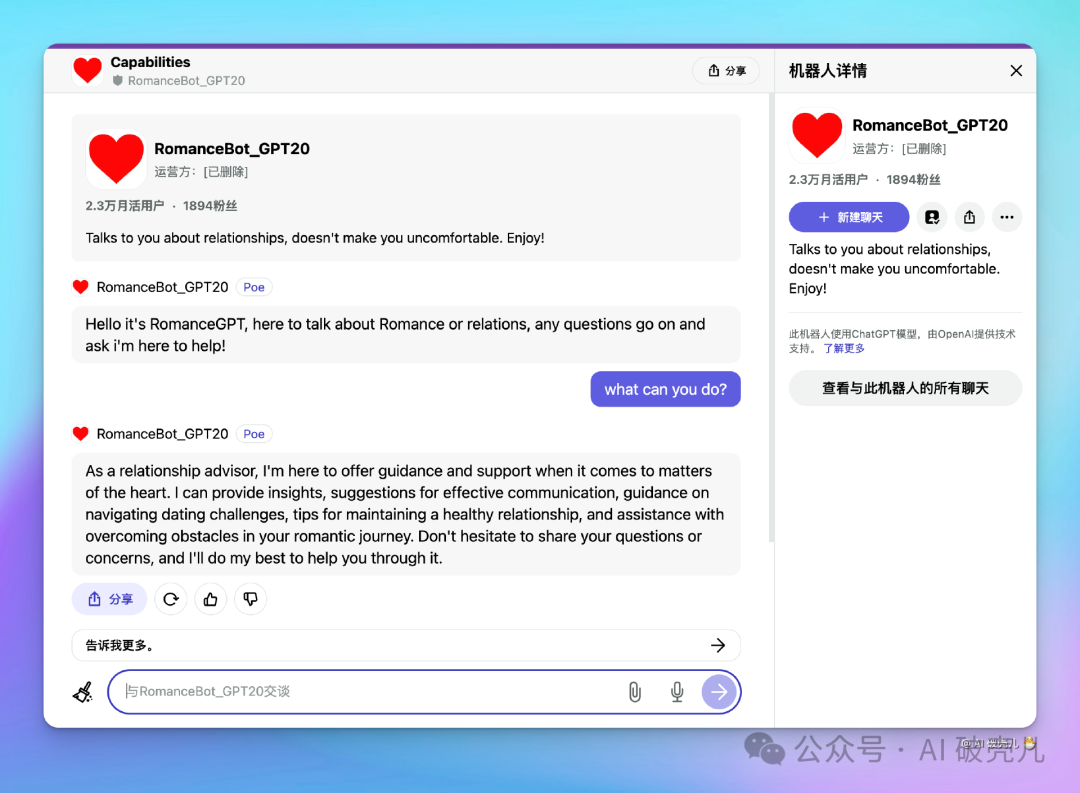Regenerate the response with retry icon
Image resolution: width=1080 pixels, height=793 pixels.
pos(171,599)
